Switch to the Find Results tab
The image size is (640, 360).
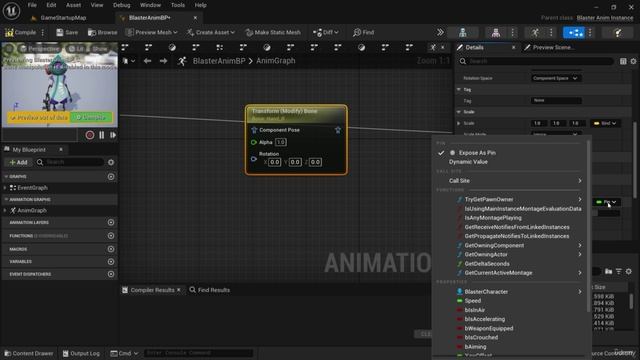(210, 290)
